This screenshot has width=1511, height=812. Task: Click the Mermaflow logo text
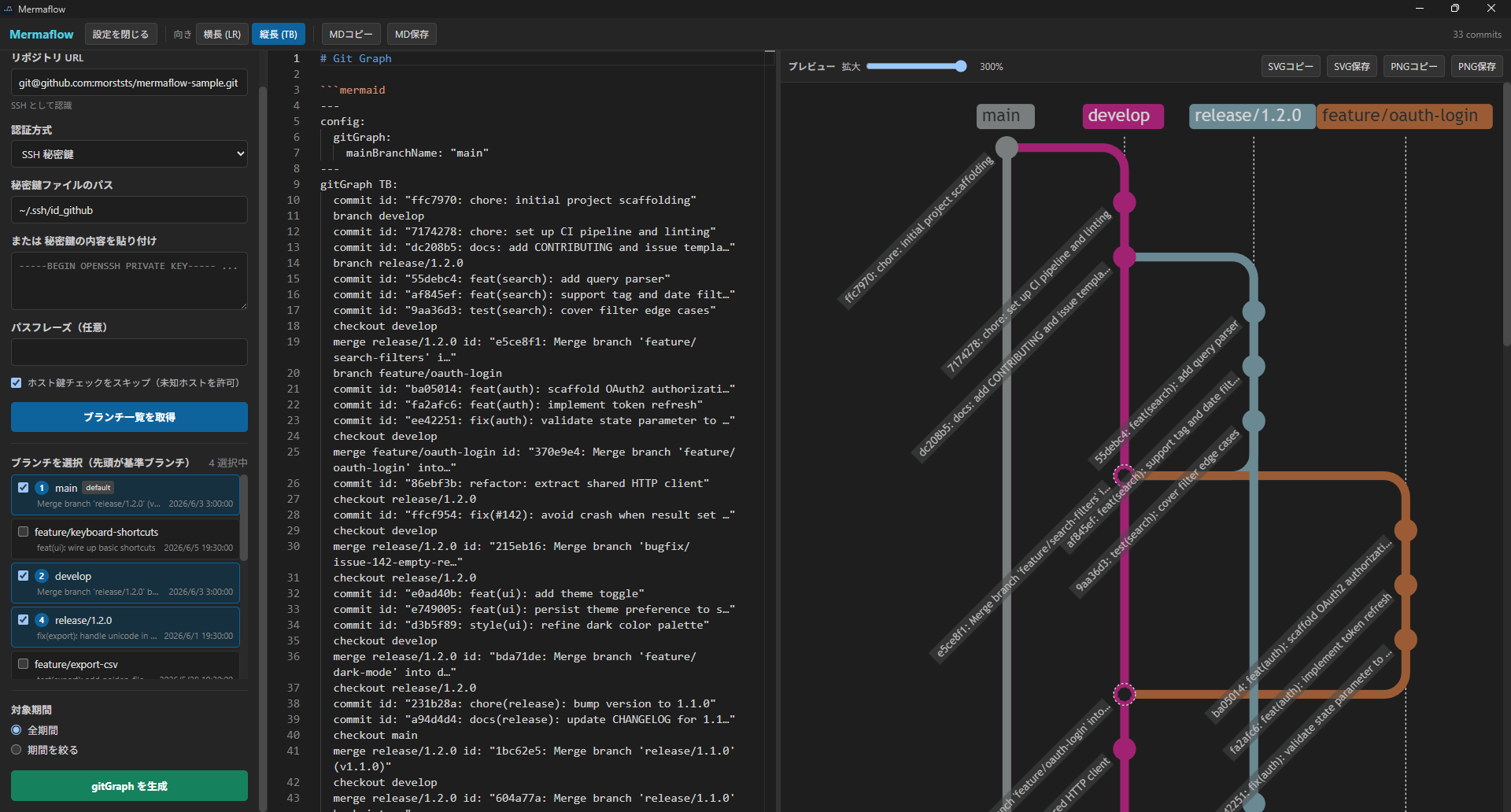pyautogui.click(x=41, y=35)
